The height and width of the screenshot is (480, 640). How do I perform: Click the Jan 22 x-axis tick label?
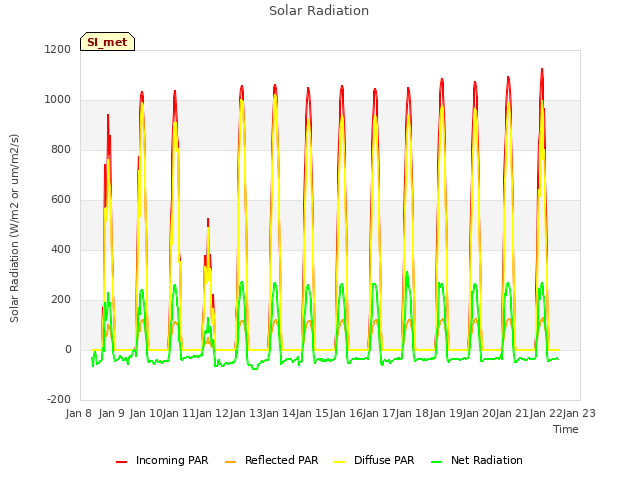click(x=546, y=413)
